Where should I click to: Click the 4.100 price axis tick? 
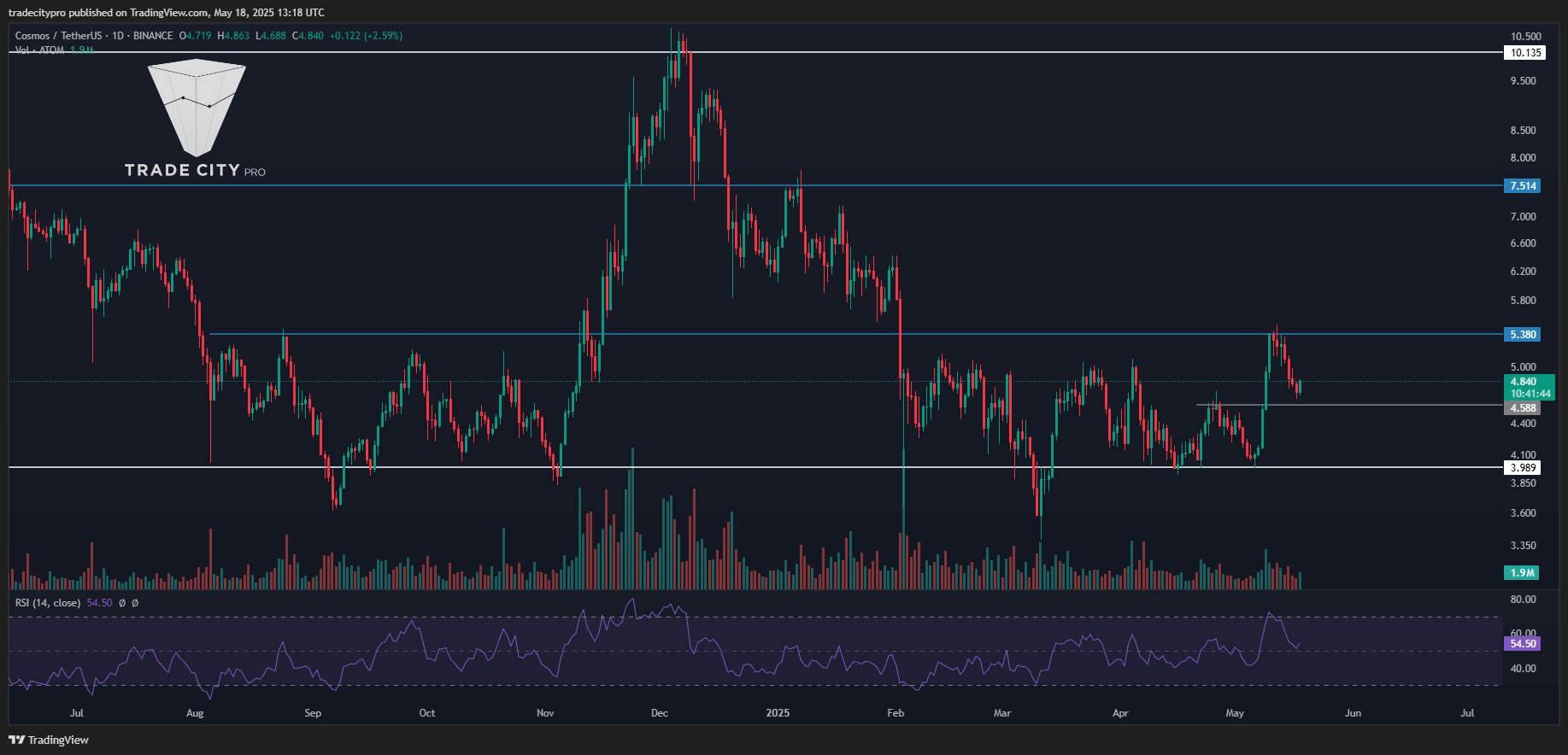tap(1524, 455)
